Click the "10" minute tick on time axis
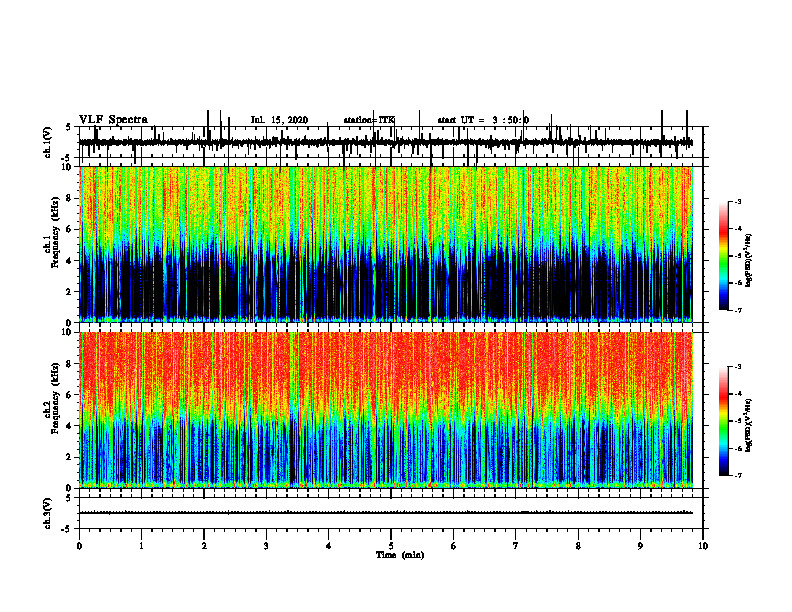This screenshot has width=792, height=612. 703,546
